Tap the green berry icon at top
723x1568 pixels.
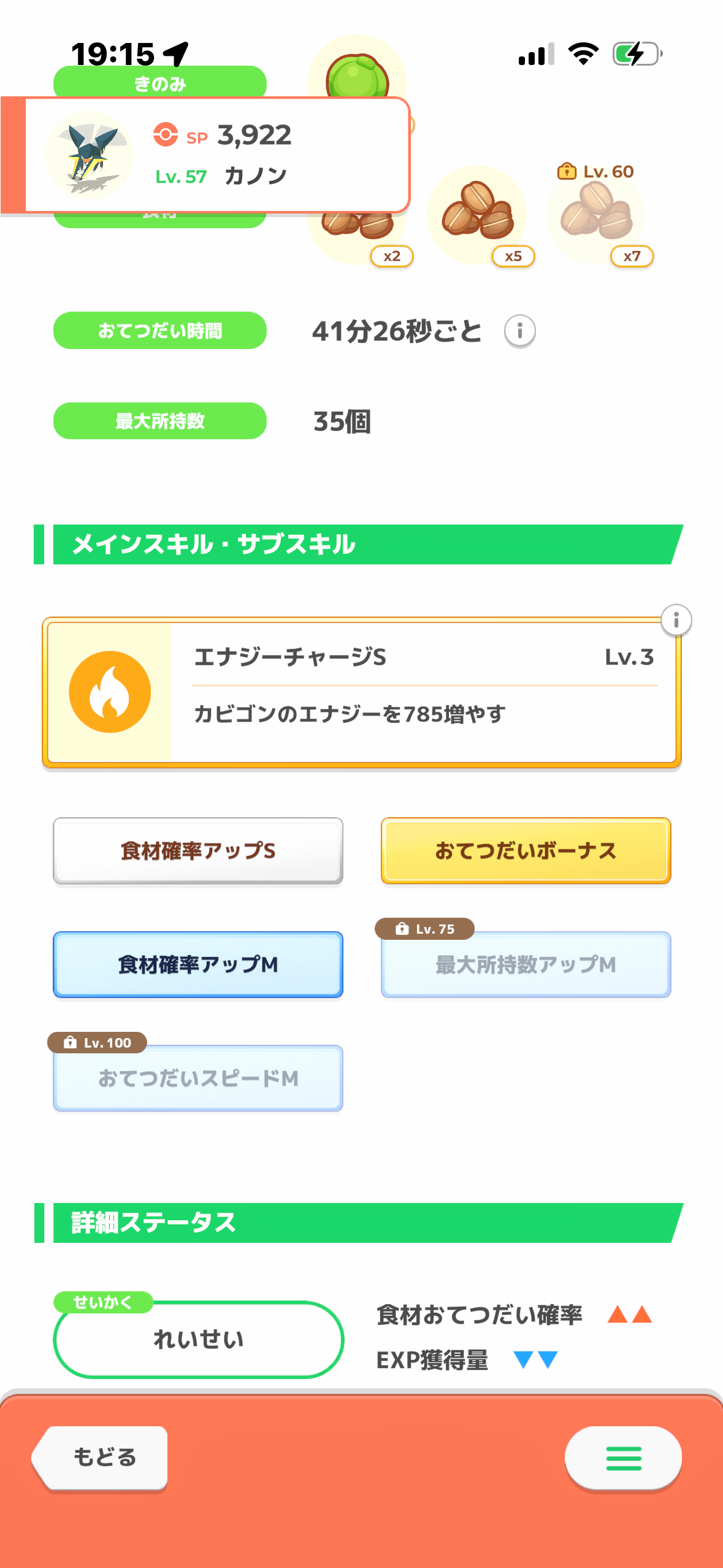pos(357,76)
